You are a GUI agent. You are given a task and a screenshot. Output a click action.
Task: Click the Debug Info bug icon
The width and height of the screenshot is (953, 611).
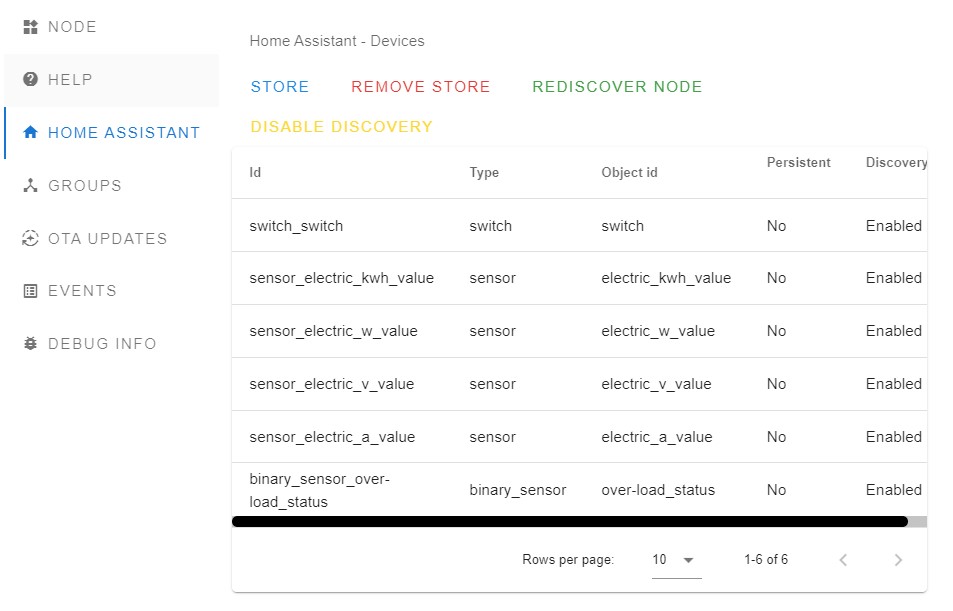point(30,343)
